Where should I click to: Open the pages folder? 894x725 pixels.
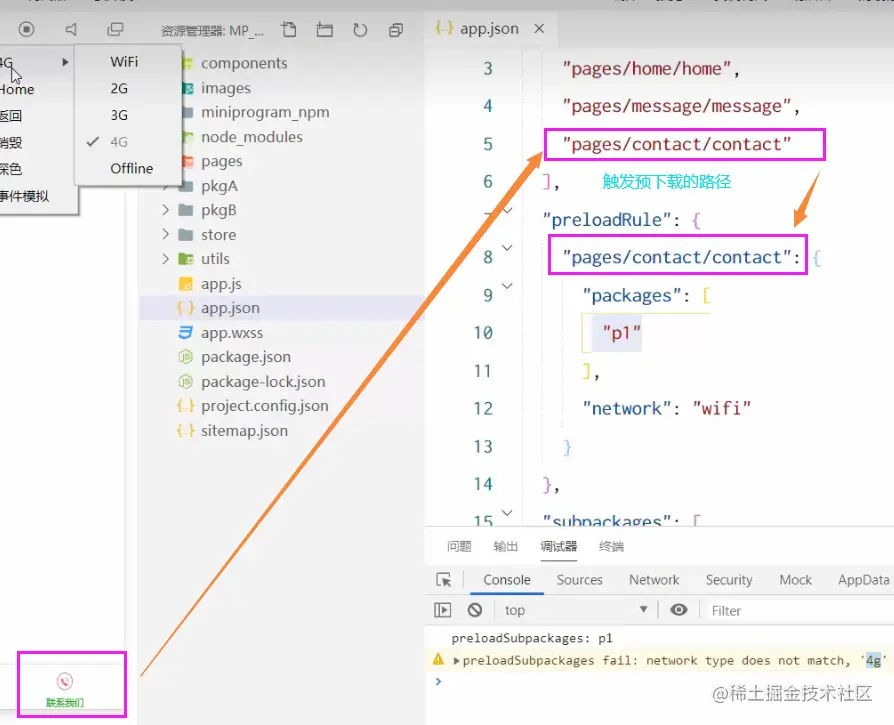point(221,161)
